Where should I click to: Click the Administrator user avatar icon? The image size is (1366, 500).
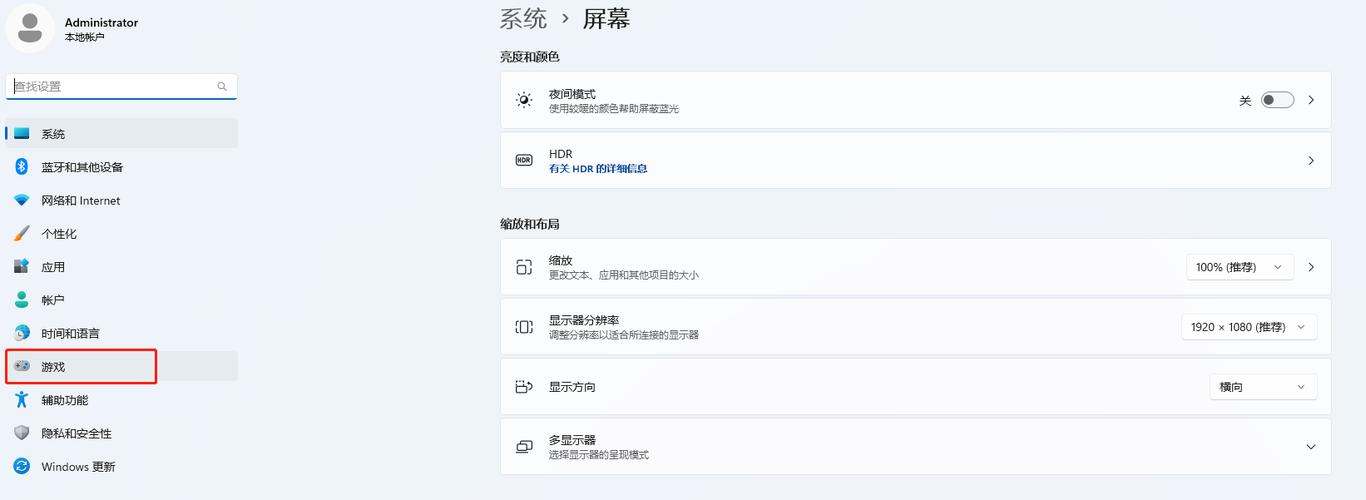tap(30, 28)
